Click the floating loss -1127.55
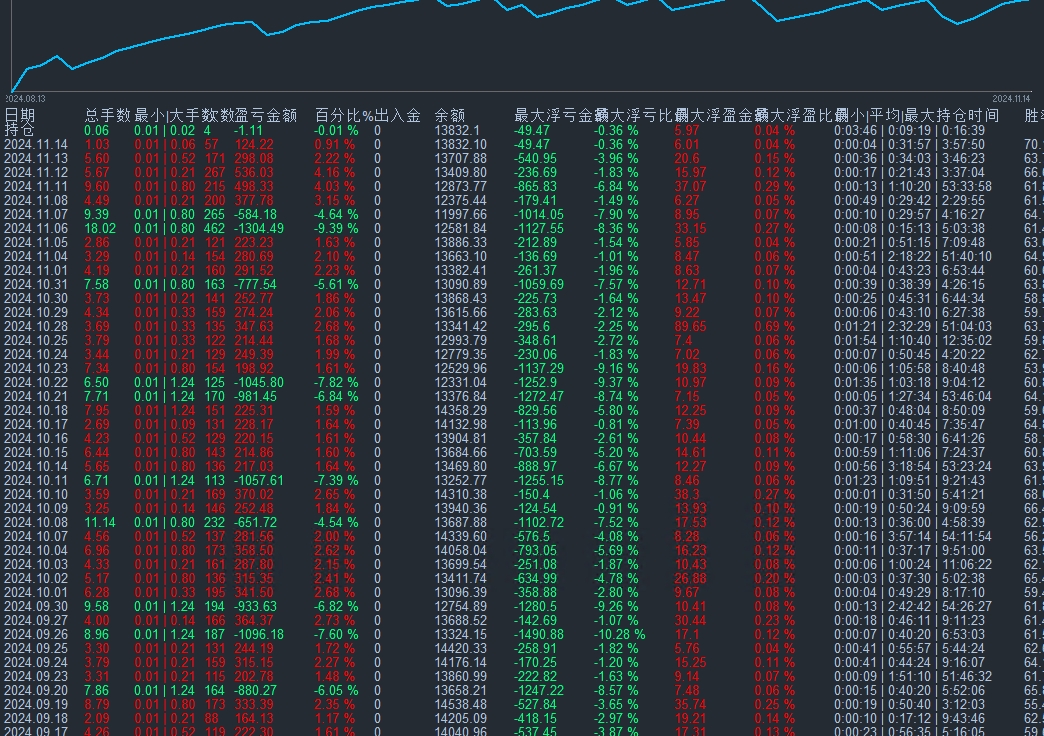This screenshot has width=1044, height=736. (x=539, y=228)
